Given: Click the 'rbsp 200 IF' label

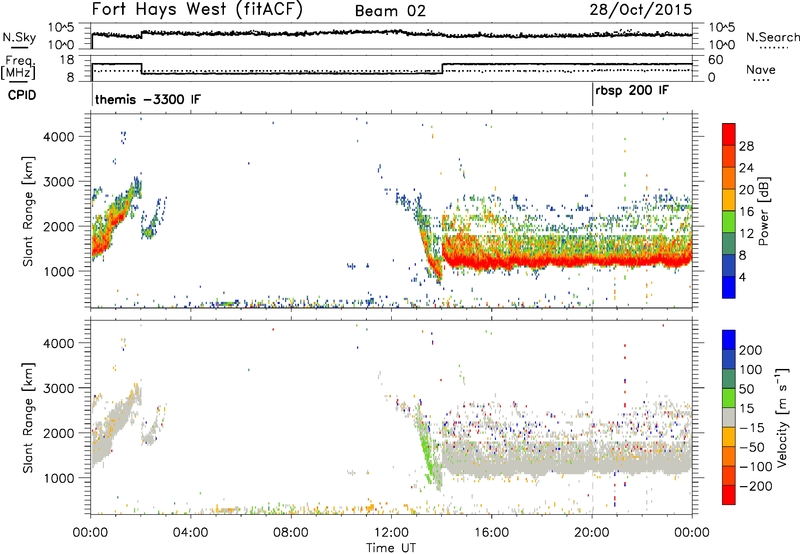Looking at the screenshot, I should click(632, 91).
